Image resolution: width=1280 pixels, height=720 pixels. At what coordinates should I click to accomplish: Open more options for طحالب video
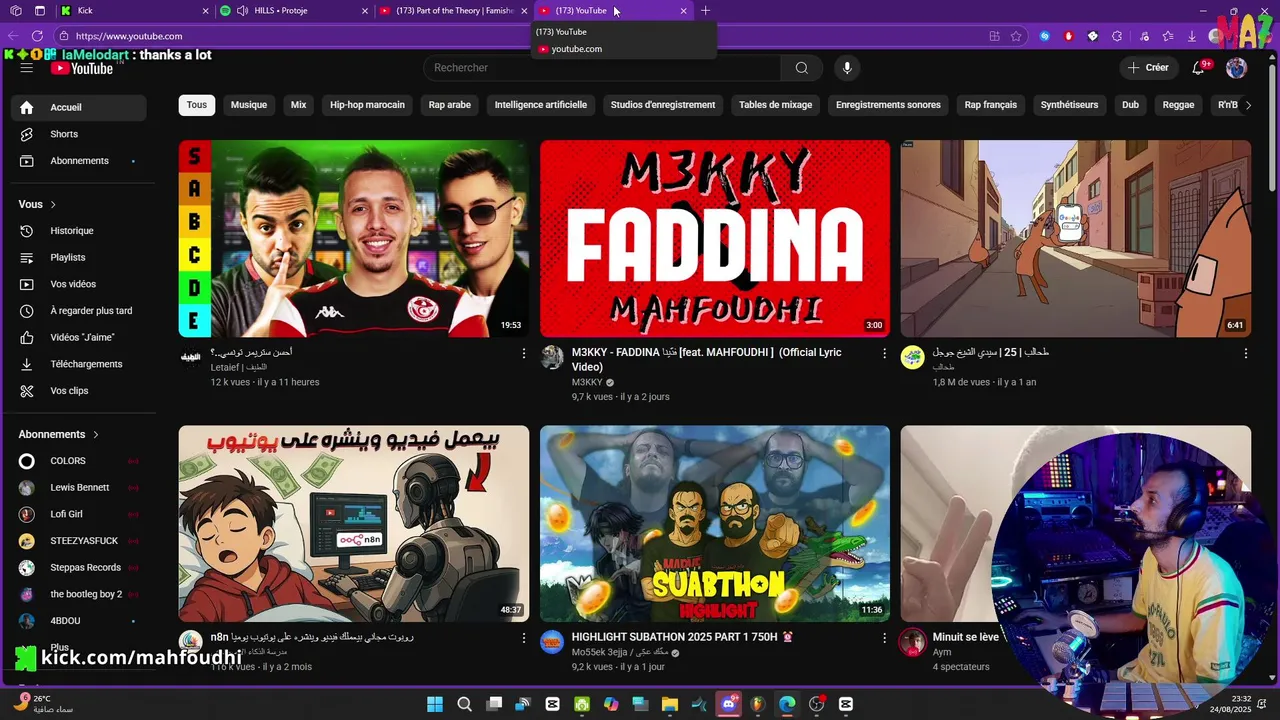1245,353
